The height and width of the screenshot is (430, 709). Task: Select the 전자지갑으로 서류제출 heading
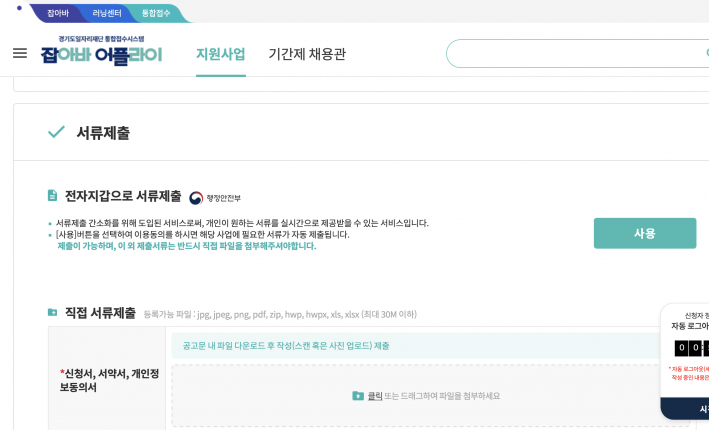point(123,196)
